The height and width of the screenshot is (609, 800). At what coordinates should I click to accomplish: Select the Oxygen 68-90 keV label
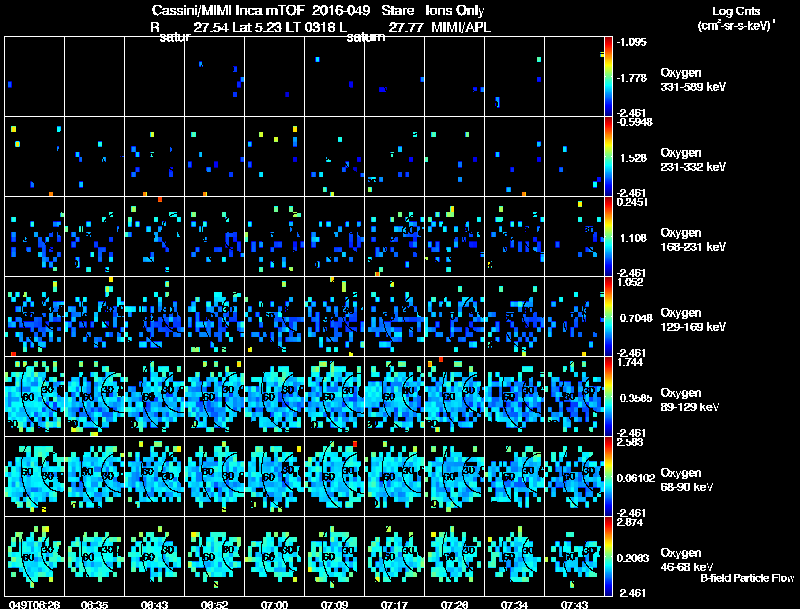coord(687,480)
